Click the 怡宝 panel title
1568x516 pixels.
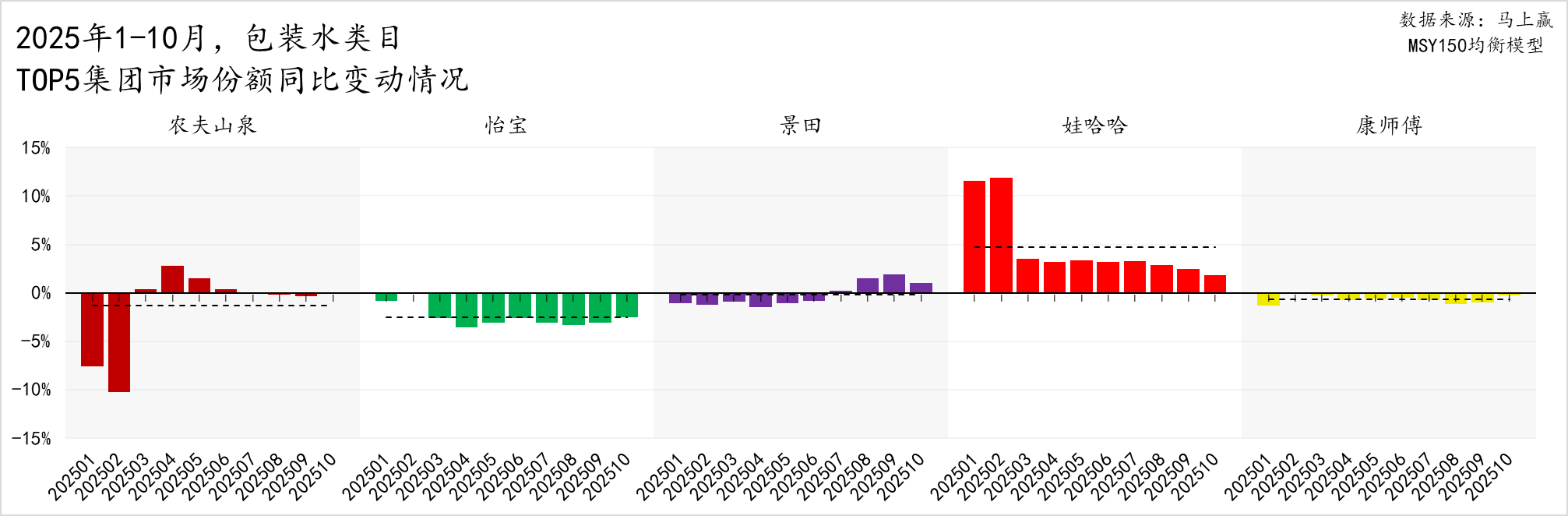point(506,125)
